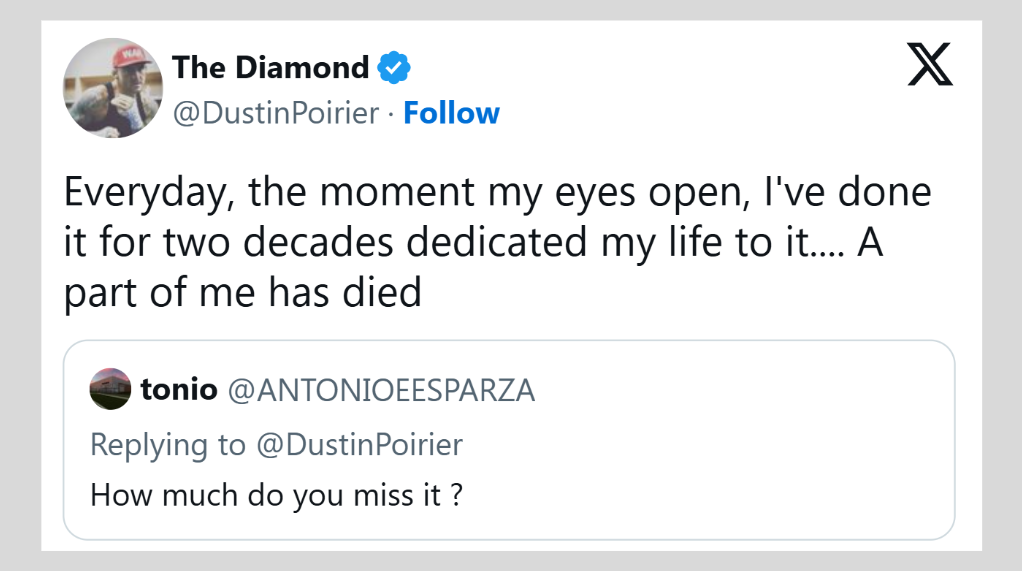This screenshot has height=571, width=1022.
Task: Click the blue verified checkmark badge
Action: tap(394, 68)
